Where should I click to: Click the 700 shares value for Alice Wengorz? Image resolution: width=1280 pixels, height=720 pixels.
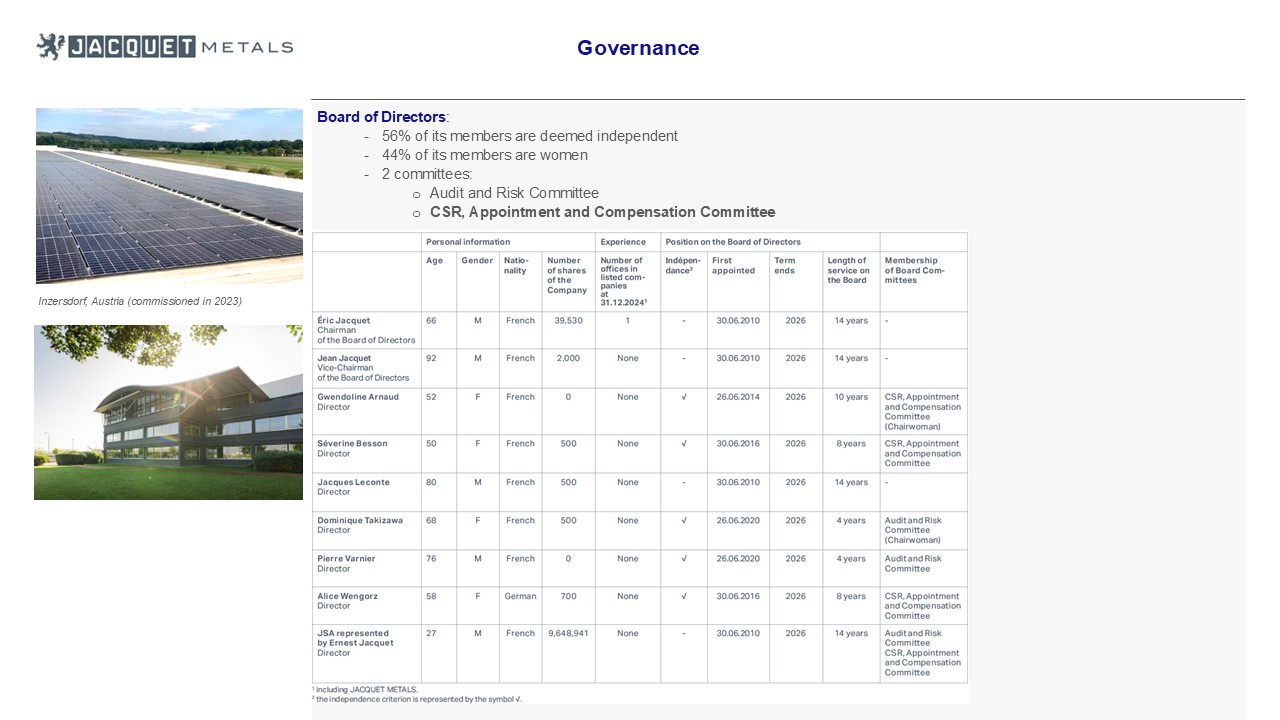click(568, 596)
